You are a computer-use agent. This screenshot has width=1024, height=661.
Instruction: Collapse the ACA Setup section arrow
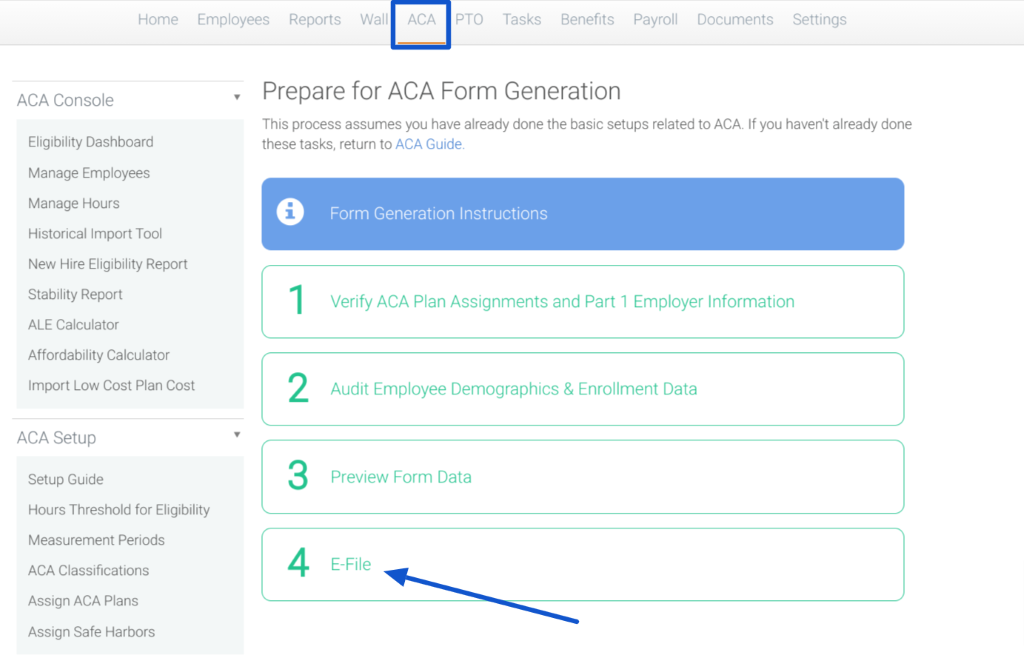coord(237,434)
